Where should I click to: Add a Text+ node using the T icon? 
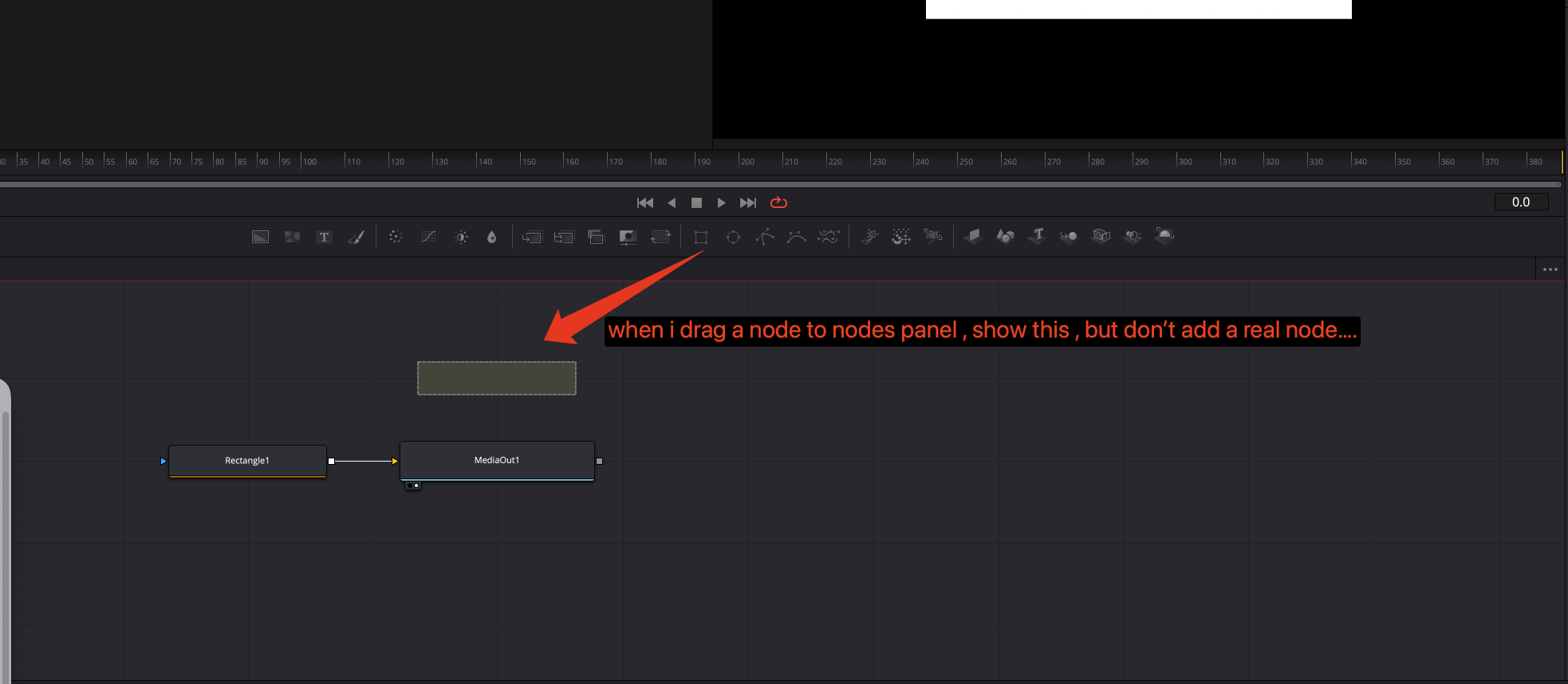click(x=324, y=237)
